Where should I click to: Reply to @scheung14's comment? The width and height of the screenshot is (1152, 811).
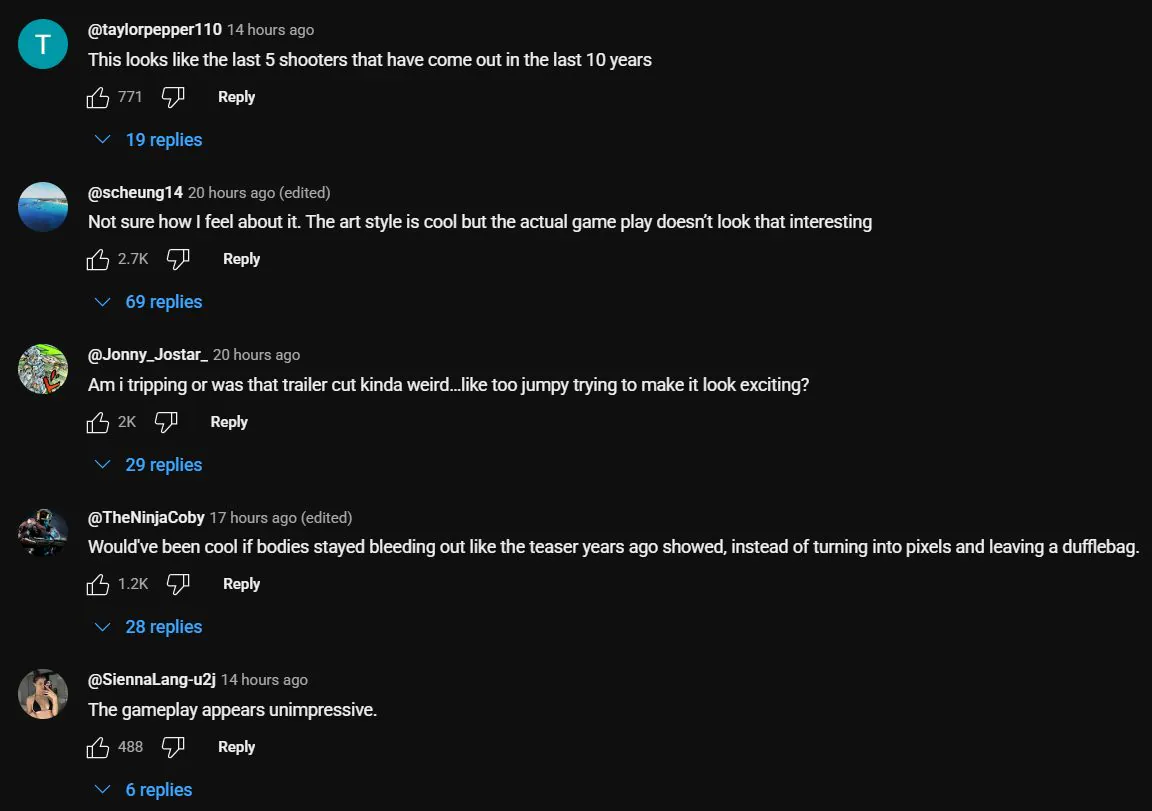tap(241, 259)
